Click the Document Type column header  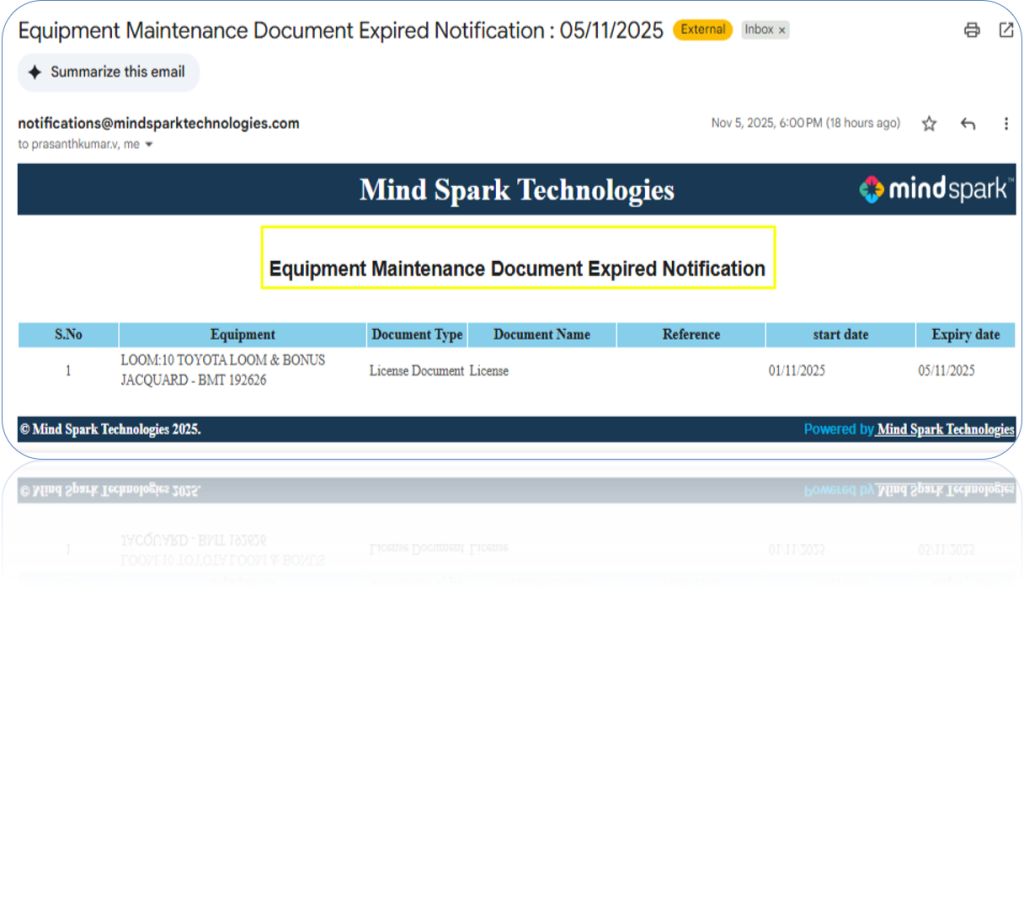pos(417,335)
